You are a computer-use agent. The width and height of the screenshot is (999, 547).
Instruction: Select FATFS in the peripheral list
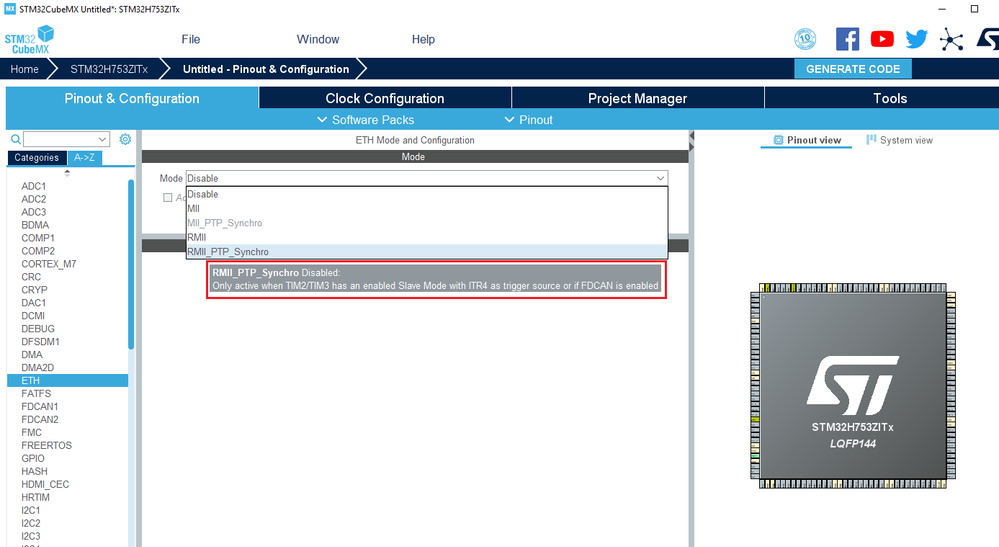(36, 394)
